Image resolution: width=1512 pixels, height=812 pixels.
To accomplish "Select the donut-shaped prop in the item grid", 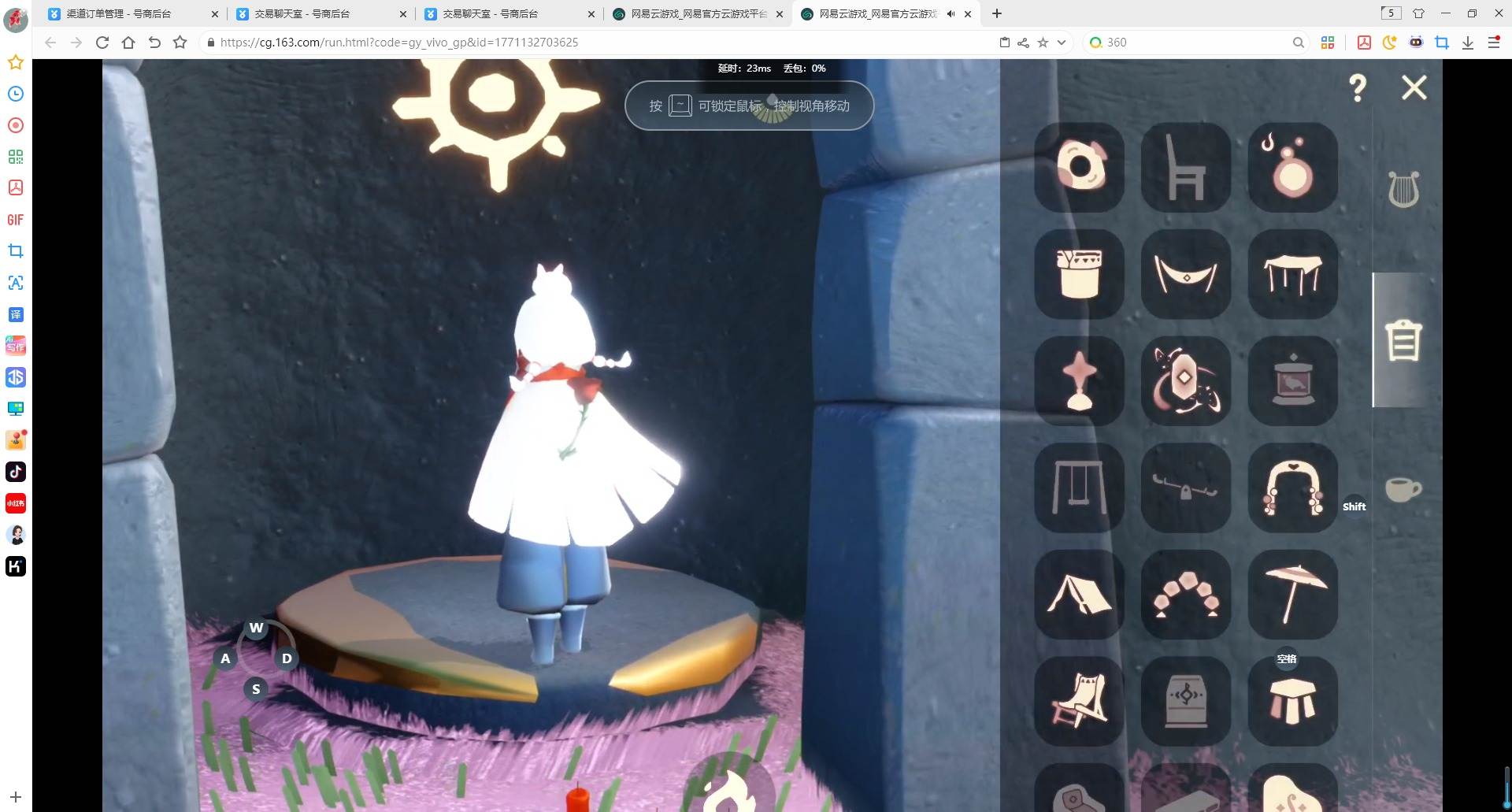I will pos(1079,167).
